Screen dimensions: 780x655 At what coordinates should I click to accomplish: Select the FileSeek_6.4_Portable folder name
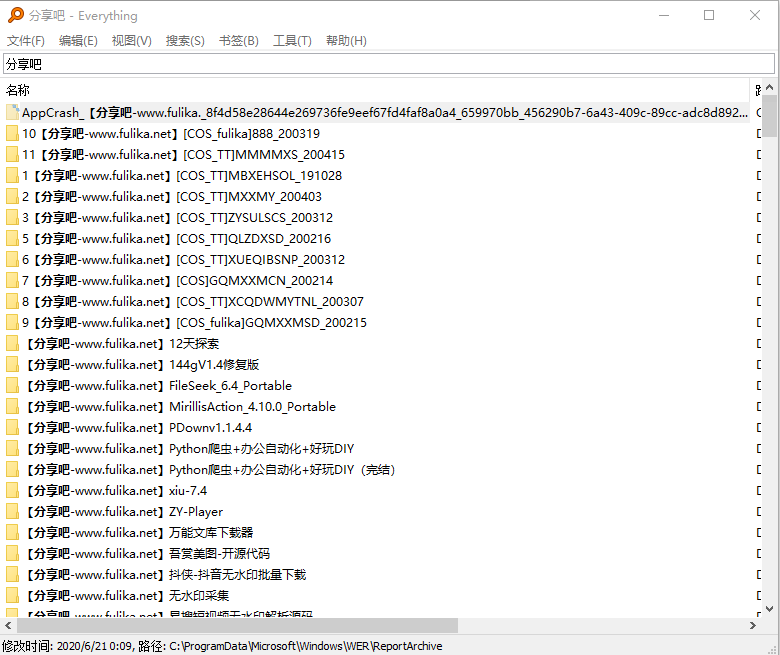point(159,385)
